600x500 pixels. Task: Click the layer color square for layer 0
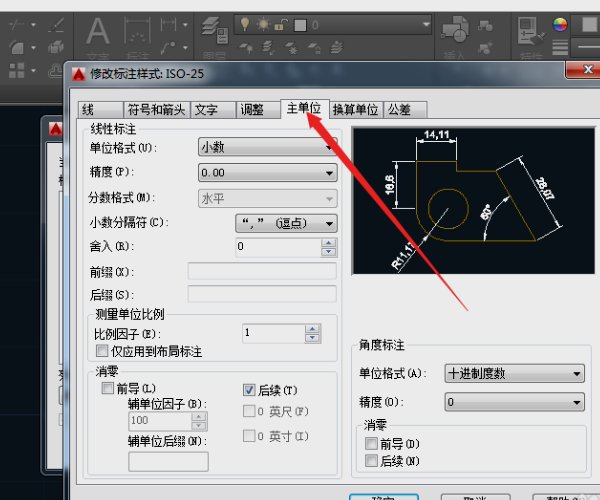tap(300, 26)
